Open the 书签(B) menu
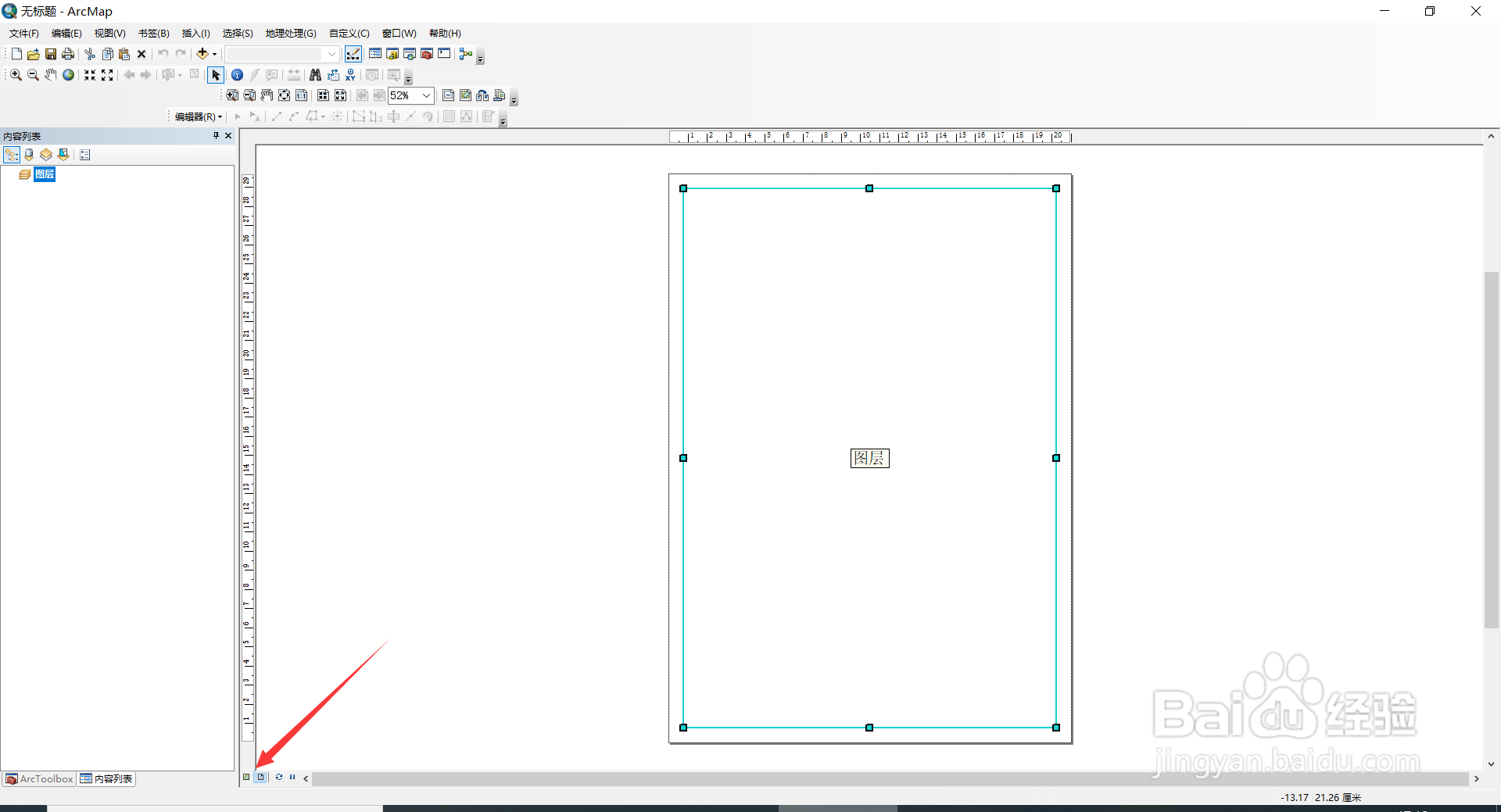1501x812 pixels. point(154,34)
